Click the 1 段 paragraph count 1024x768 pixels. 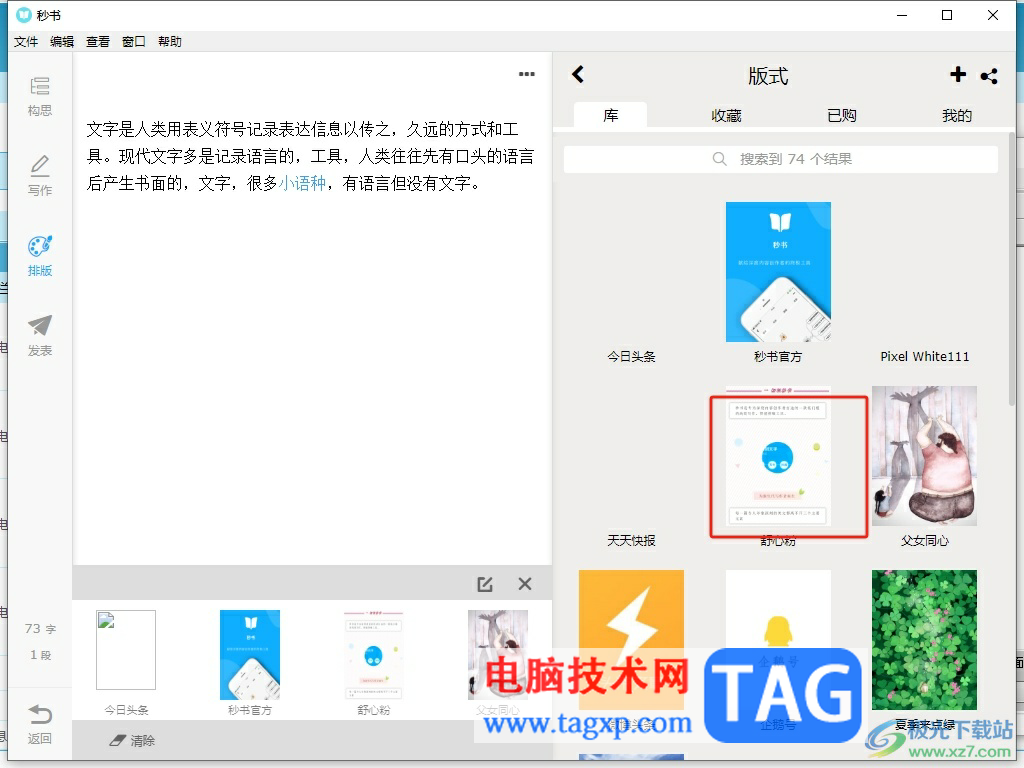pyautogui.click(x=40, y=655)
